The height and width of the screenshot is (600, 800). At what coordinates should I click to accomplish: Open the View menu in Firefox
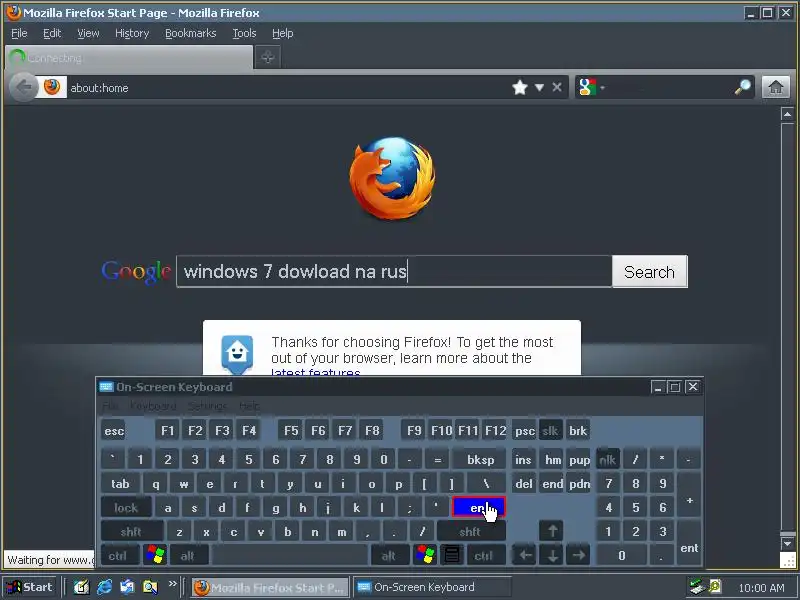[88, 33]
